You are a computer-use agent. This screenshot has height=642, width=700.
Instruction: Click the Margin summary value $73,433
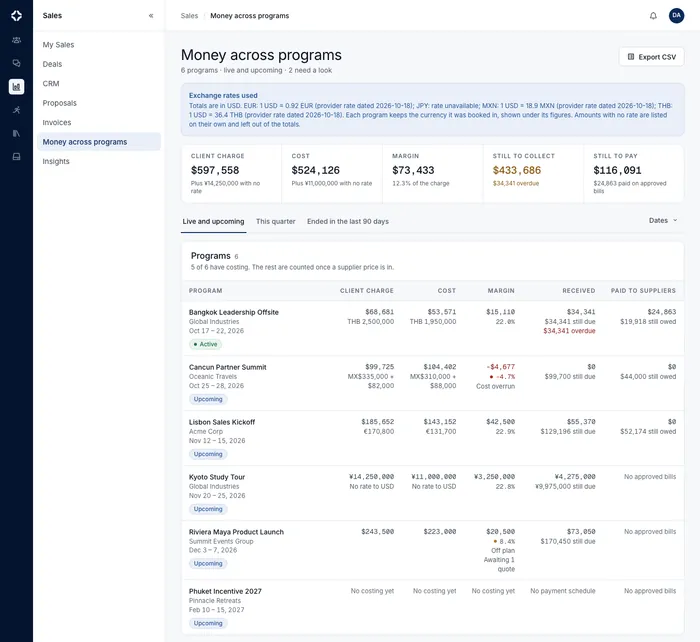tap(413, 170)
